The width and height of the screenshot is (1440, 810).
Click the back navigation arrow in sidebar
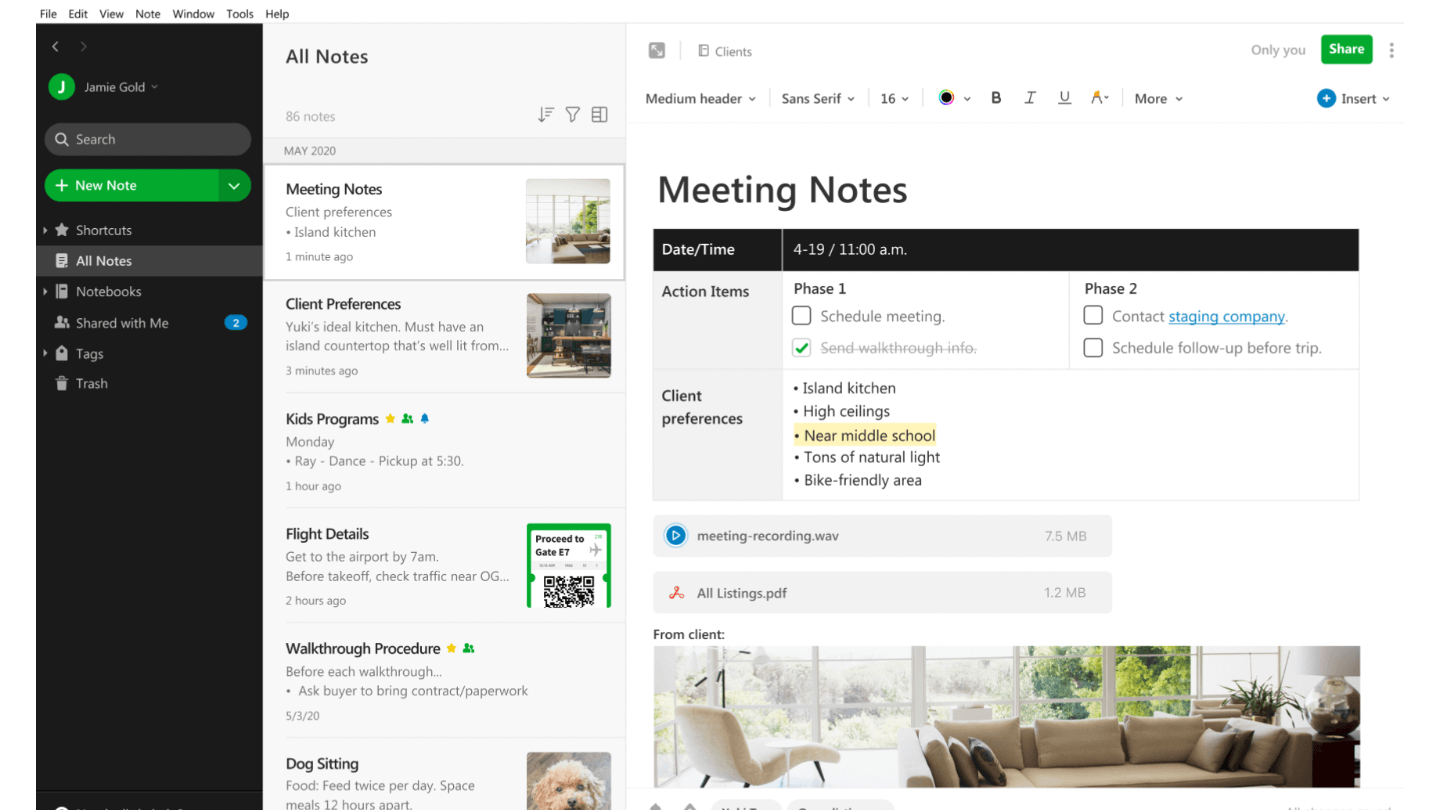tap(55, 47)
